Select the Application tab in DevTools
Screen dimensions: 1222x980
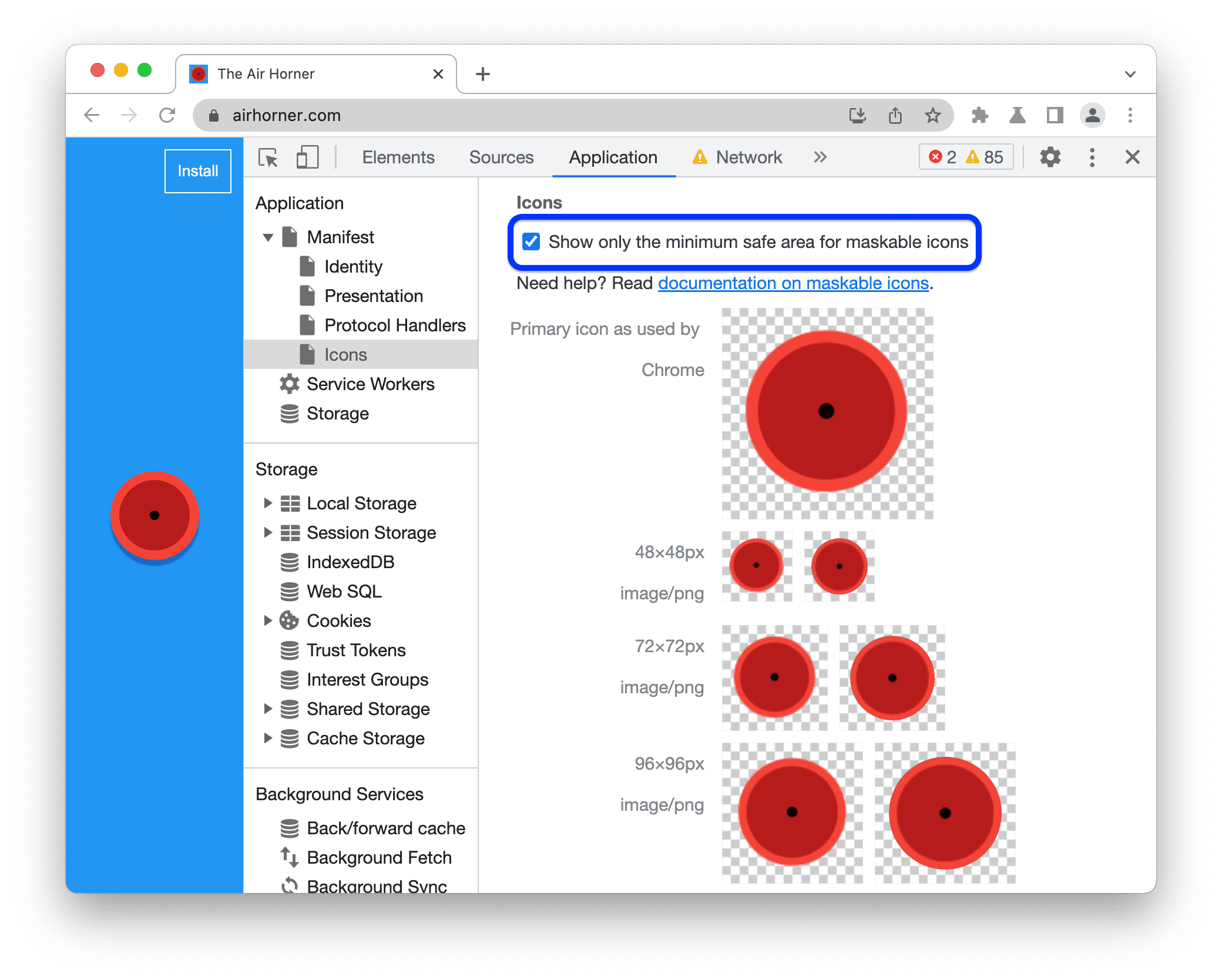click(610, 157)
